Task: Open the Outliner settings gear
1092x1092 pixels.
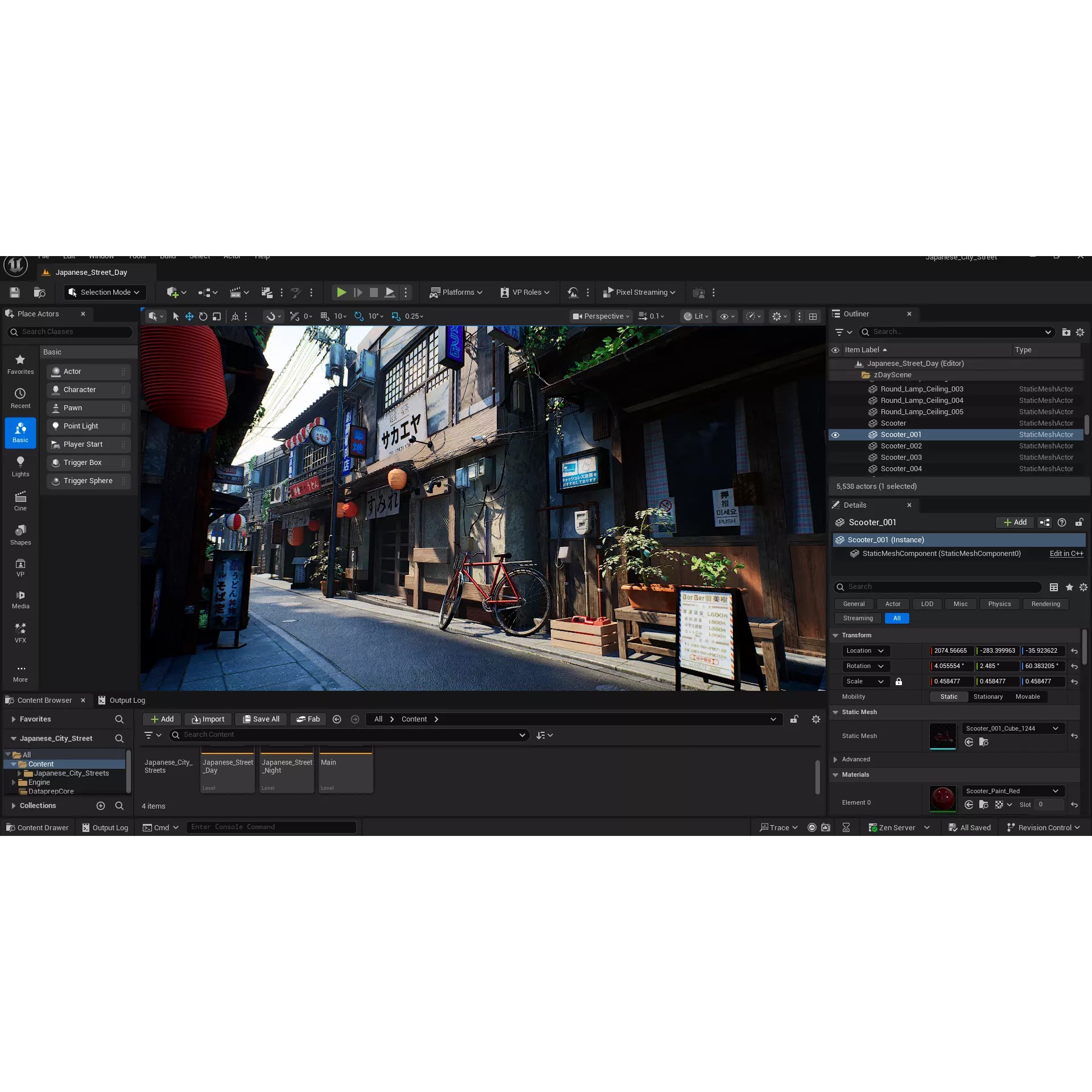Action: click(x=1079, y=332)
